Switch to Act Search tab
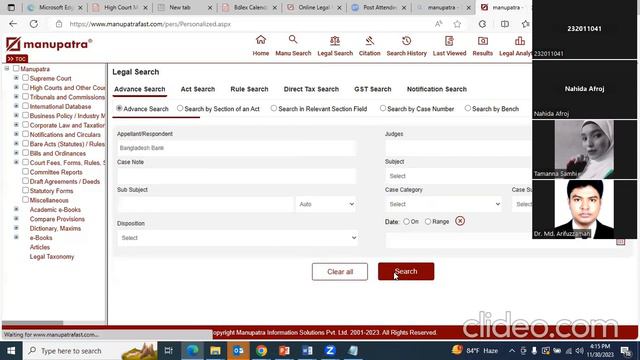 click(198, 89)
